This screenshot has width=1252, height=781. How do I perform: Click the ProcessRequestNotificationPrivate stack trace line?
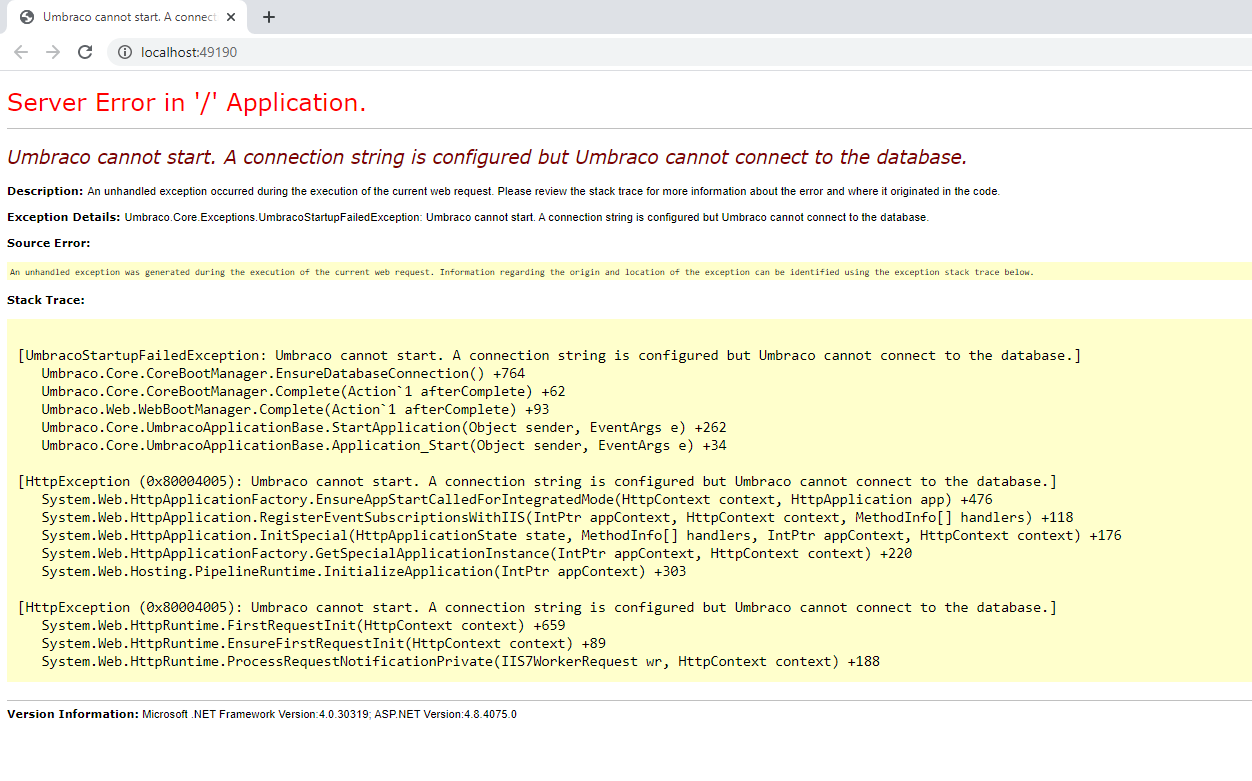[460, 661]
